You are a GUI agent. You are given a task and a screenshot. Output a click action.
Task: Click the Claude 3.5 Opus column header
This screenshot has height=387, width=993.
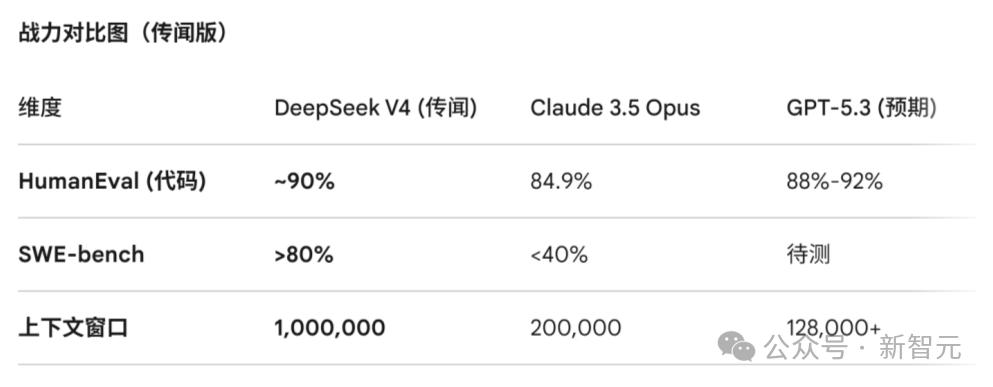615,108
